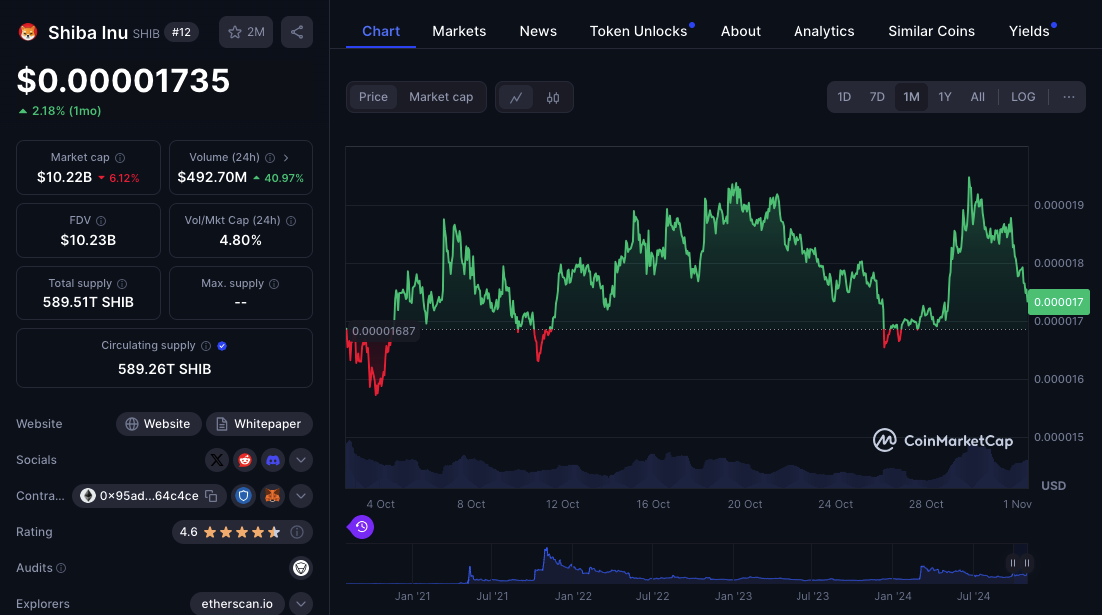Select Price chart mode
Viewport: 1102px width, 615px height.
373,97
